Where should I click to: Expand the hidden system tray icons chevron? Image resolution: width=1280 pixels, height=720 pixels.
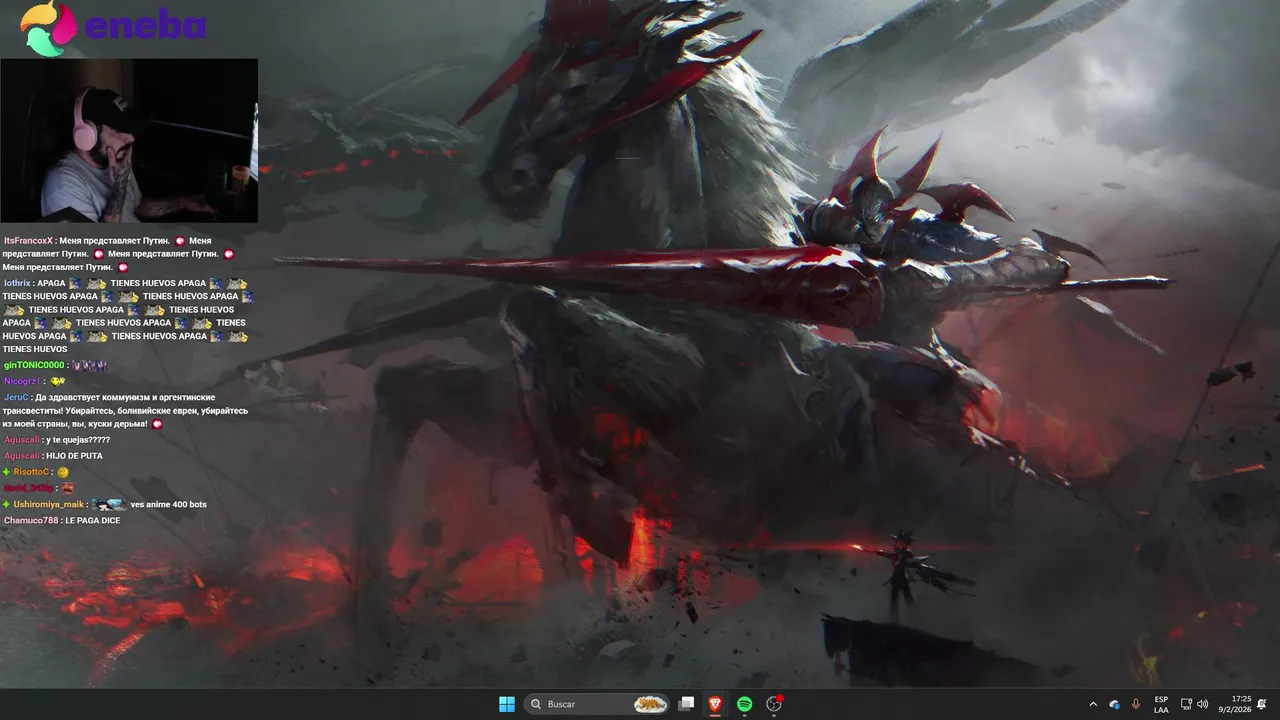tap(1093, 705)
